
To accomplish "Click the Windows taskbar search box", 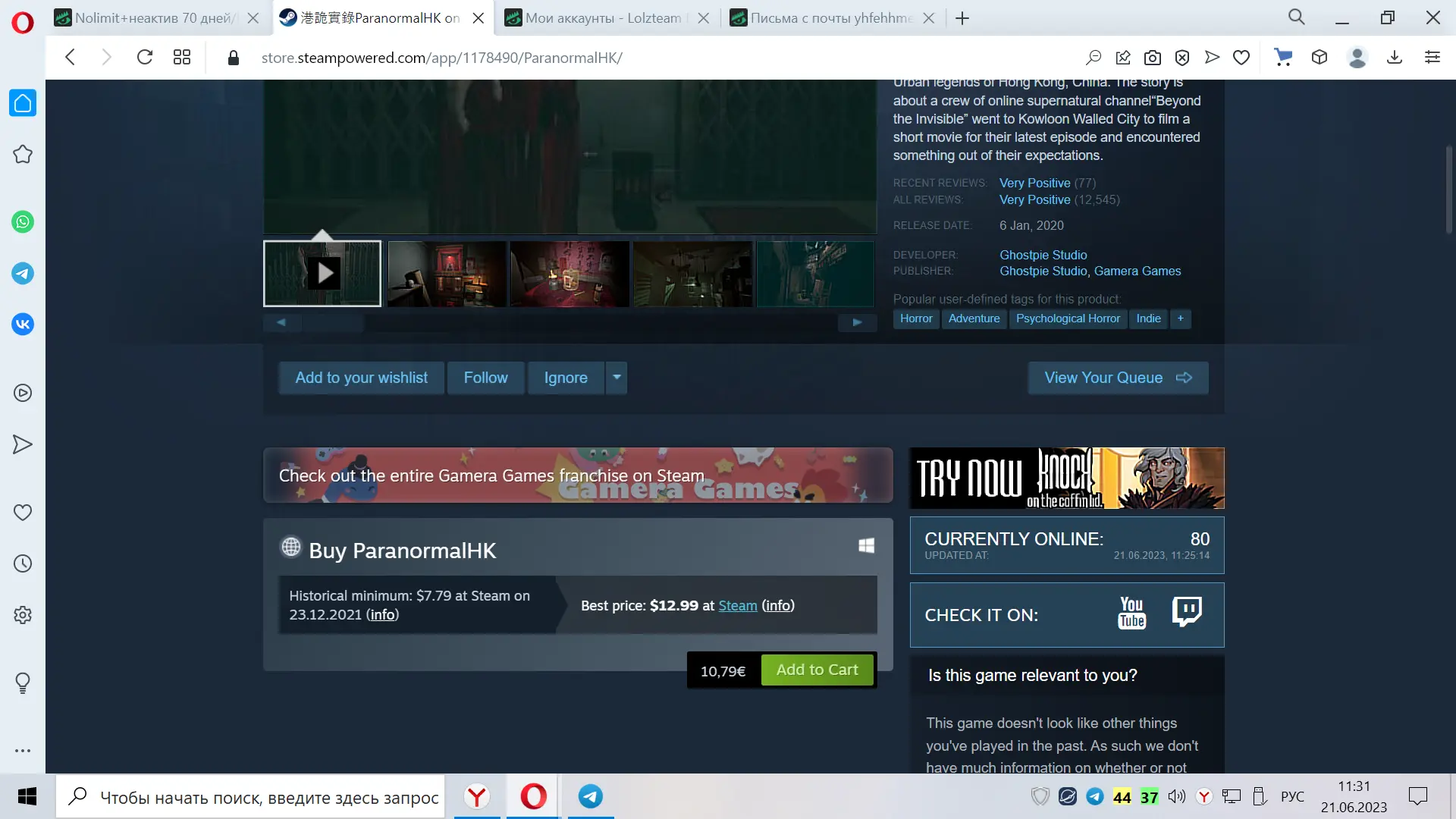I will (x=250, y=797).
